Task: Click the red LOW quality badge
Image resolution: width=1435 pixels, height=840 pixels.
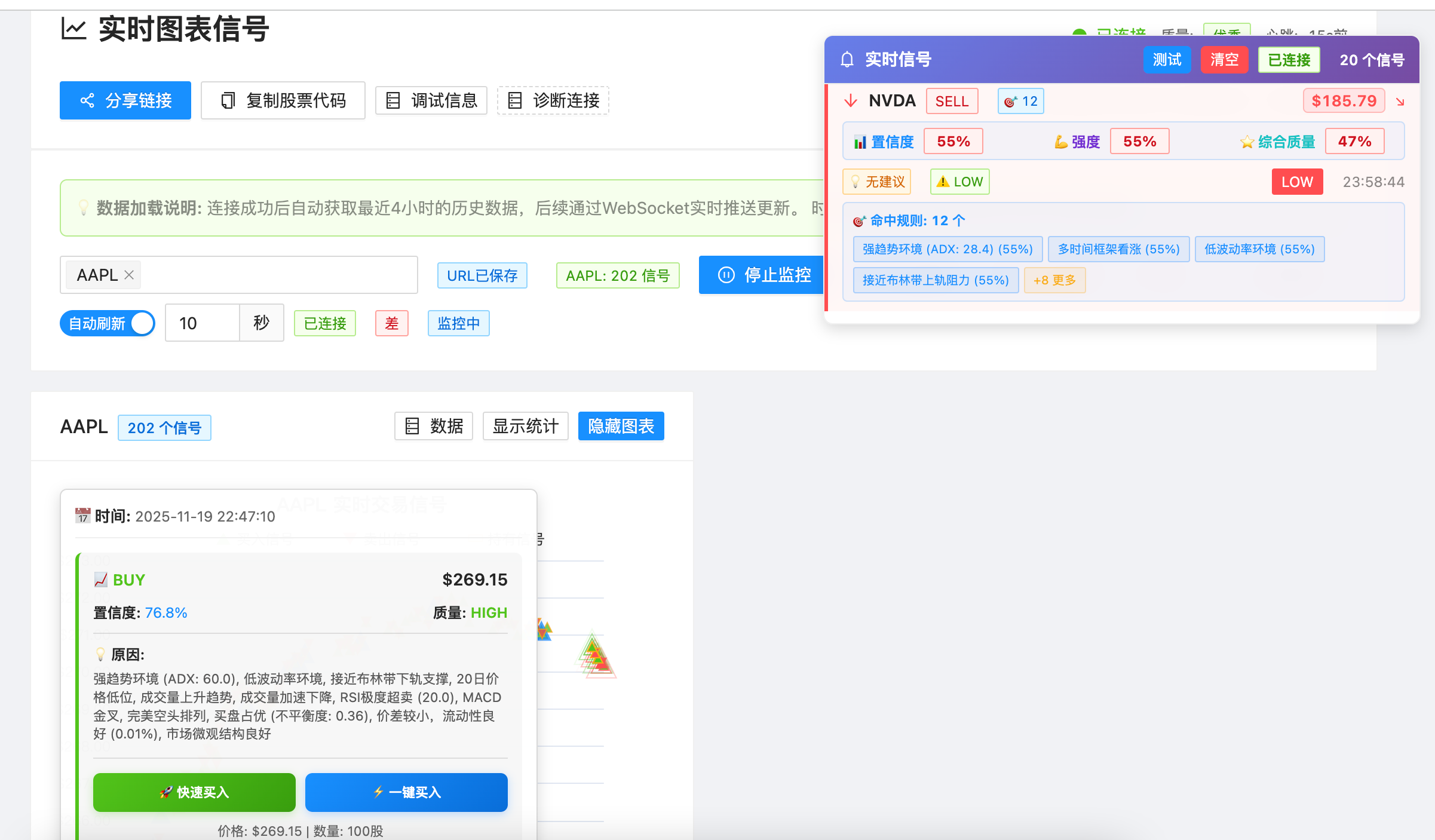Action: [x=1298, y=182]
